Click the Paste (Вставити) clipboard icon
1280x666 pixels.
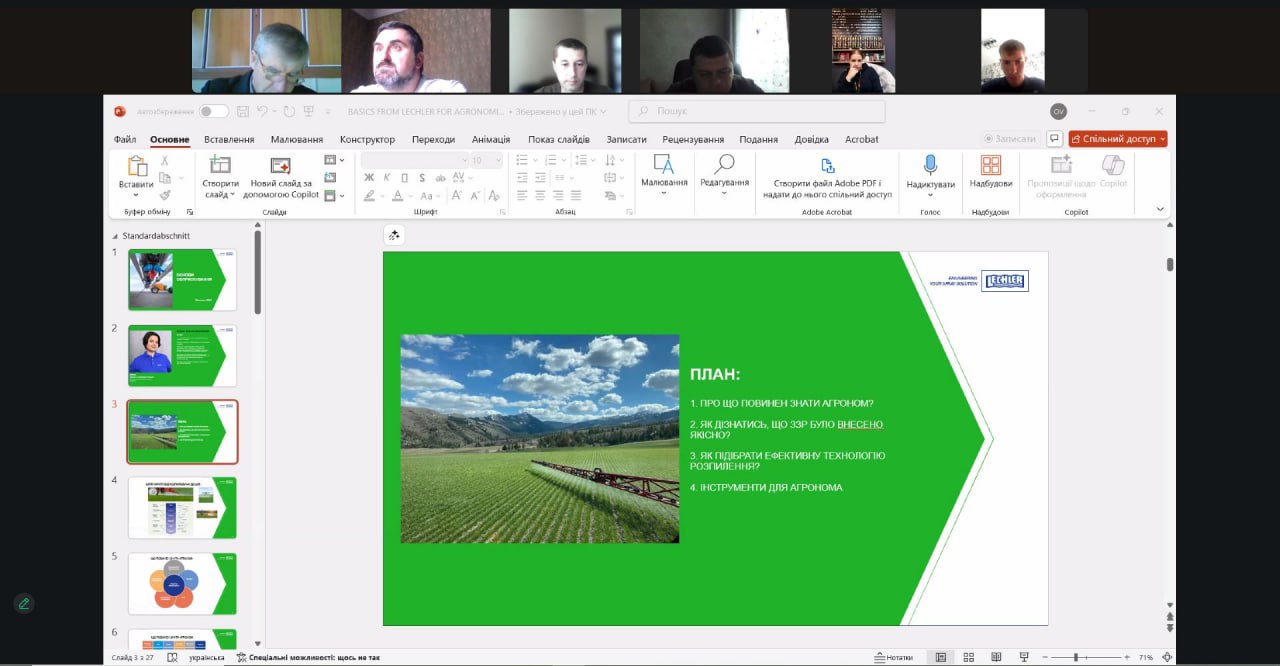point(137,167)
